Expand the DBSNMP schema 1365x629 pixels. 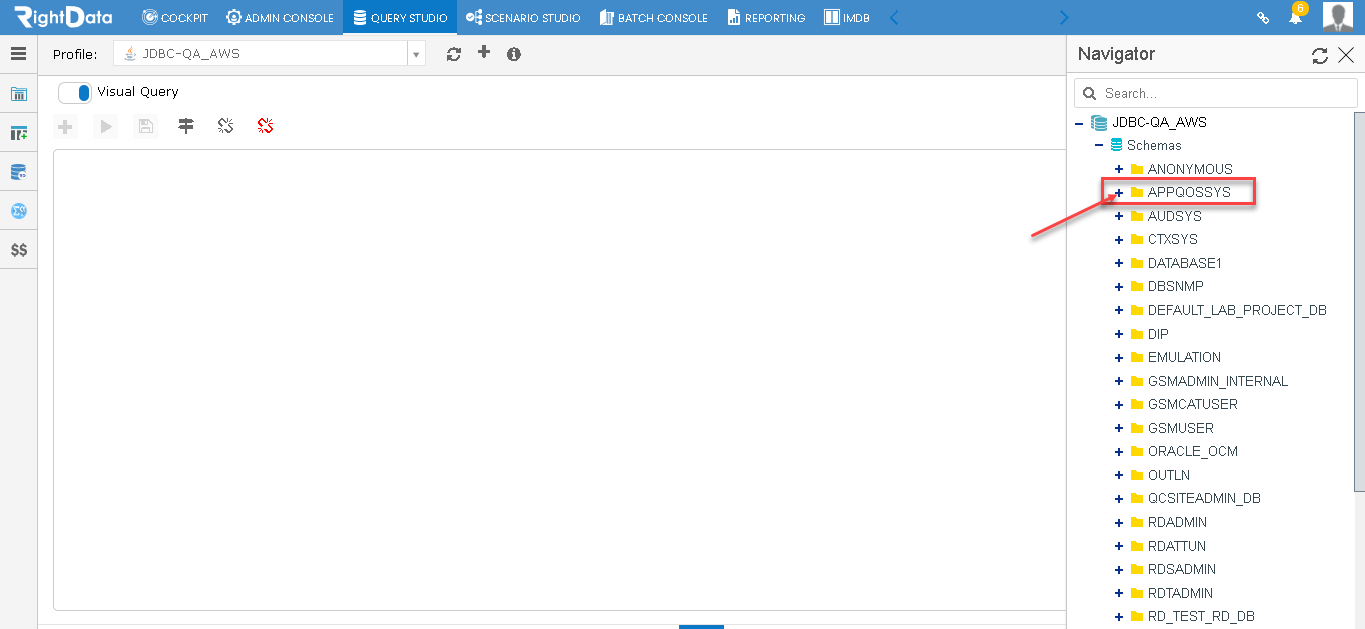pyautogui.click(x=1119, y=287)
